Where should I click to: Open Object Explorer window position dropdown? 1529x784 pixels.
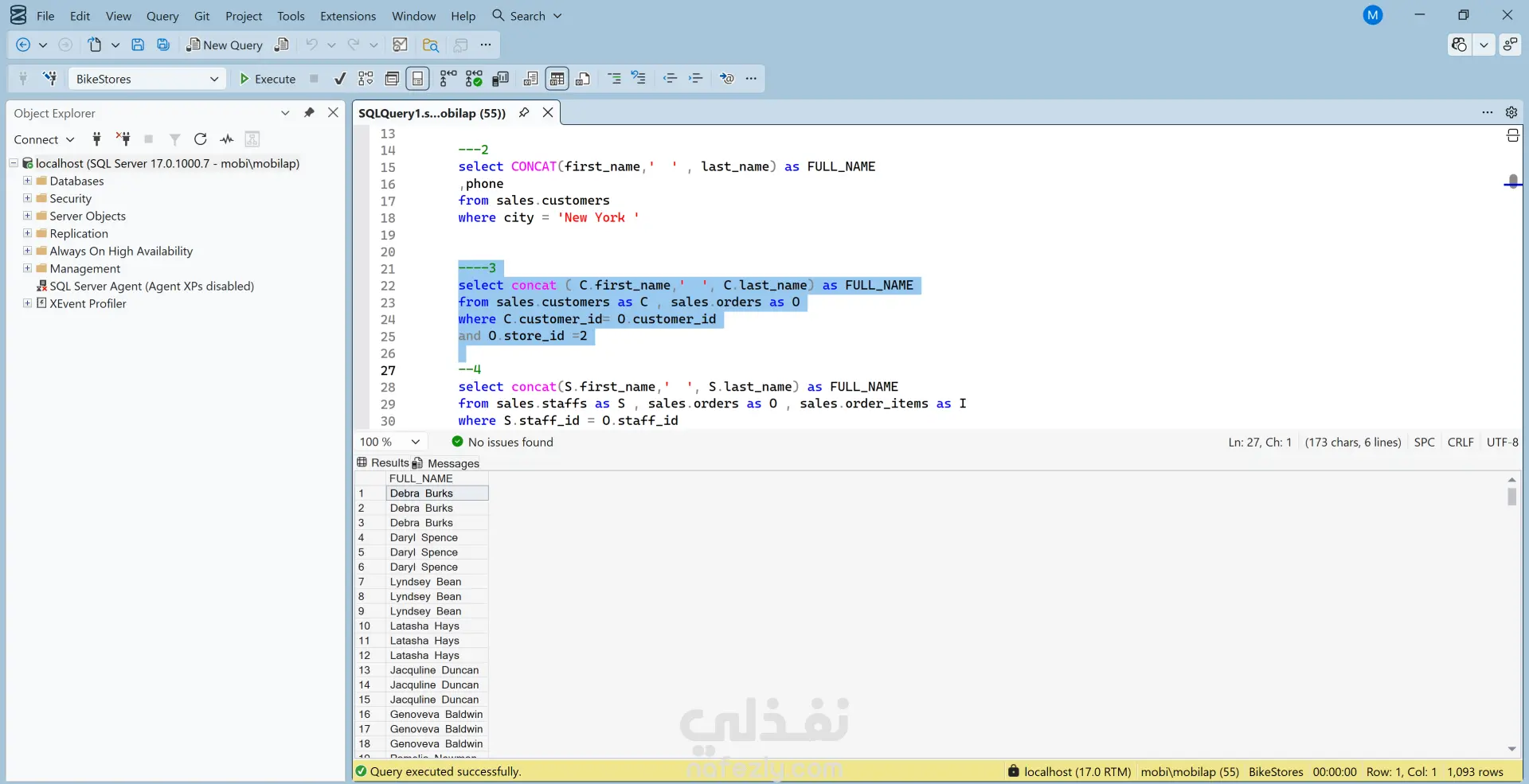(285, 113)
